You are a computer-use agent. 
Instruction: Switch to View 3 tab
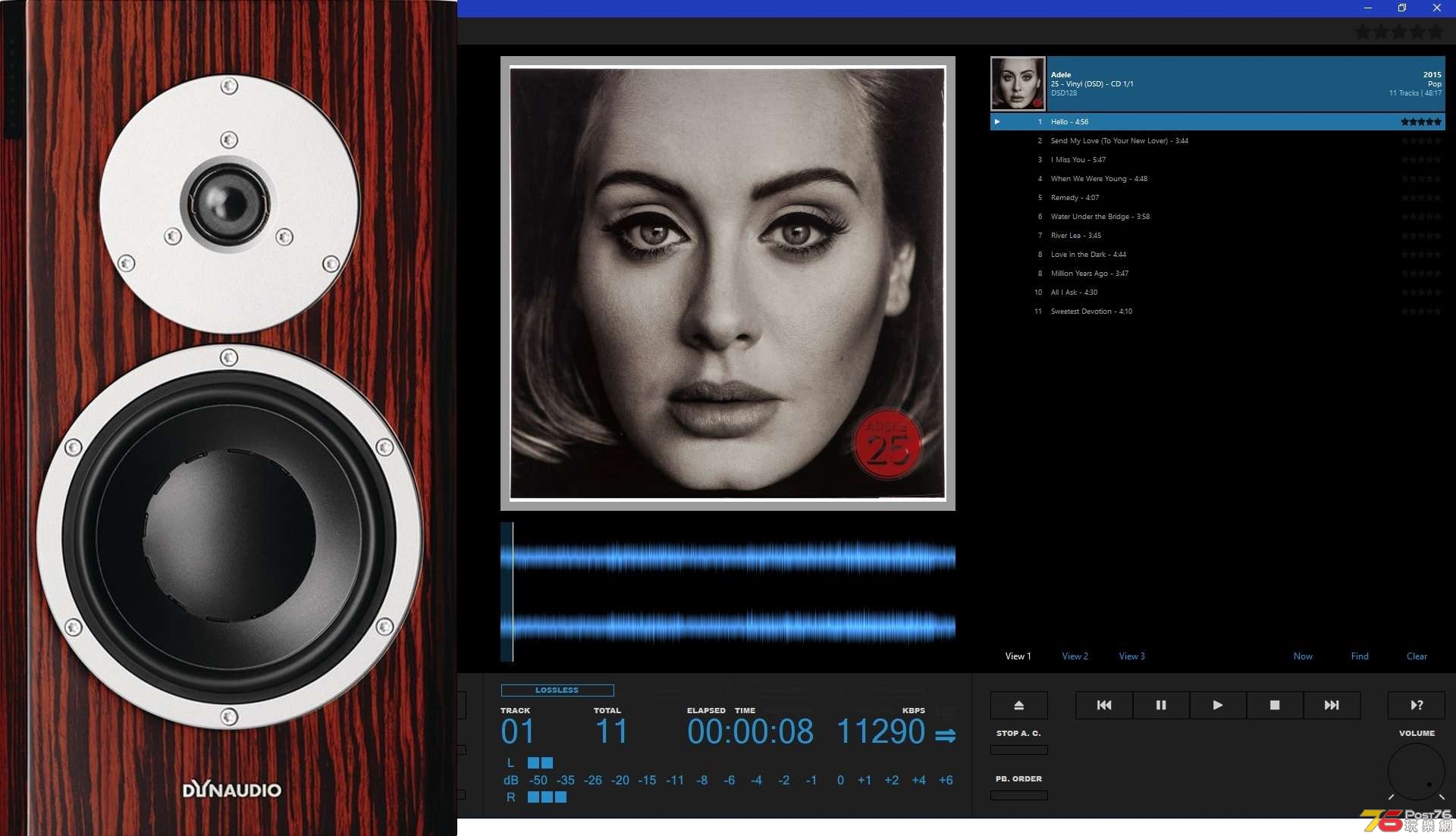click(1131, 656)
